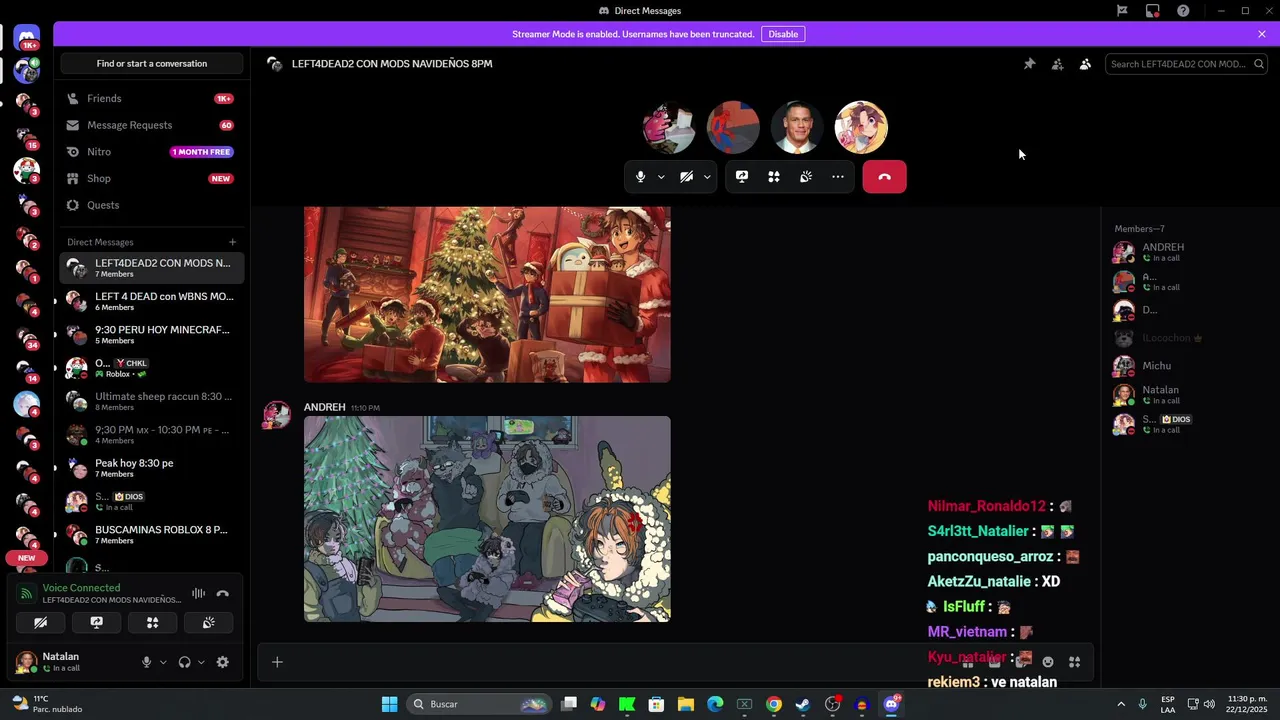Disconnect using the red hang-up button
The image size is (1280, 720).
point(884,177)
